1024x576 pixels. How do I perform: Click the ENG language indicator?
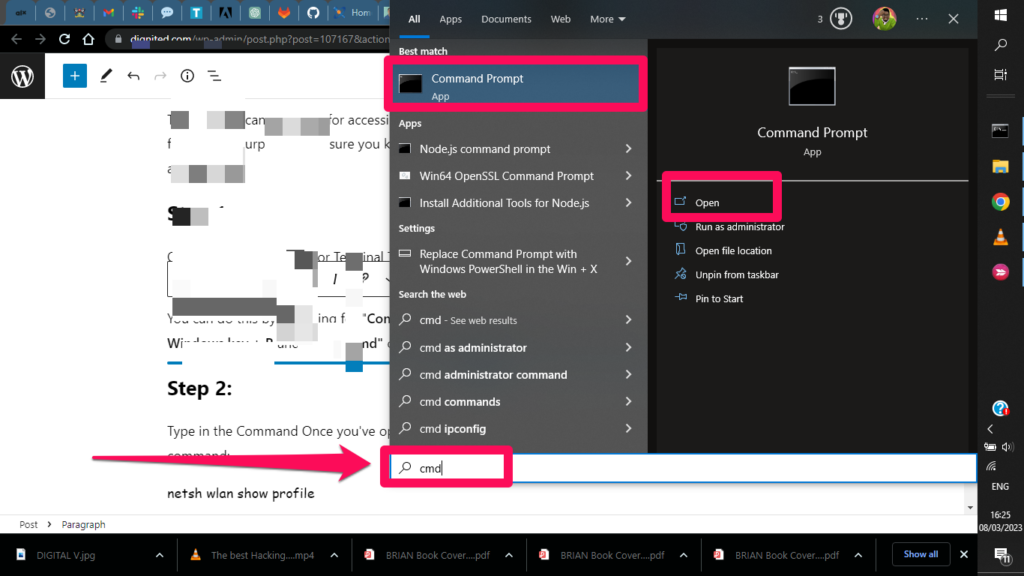coord(1000,487)
